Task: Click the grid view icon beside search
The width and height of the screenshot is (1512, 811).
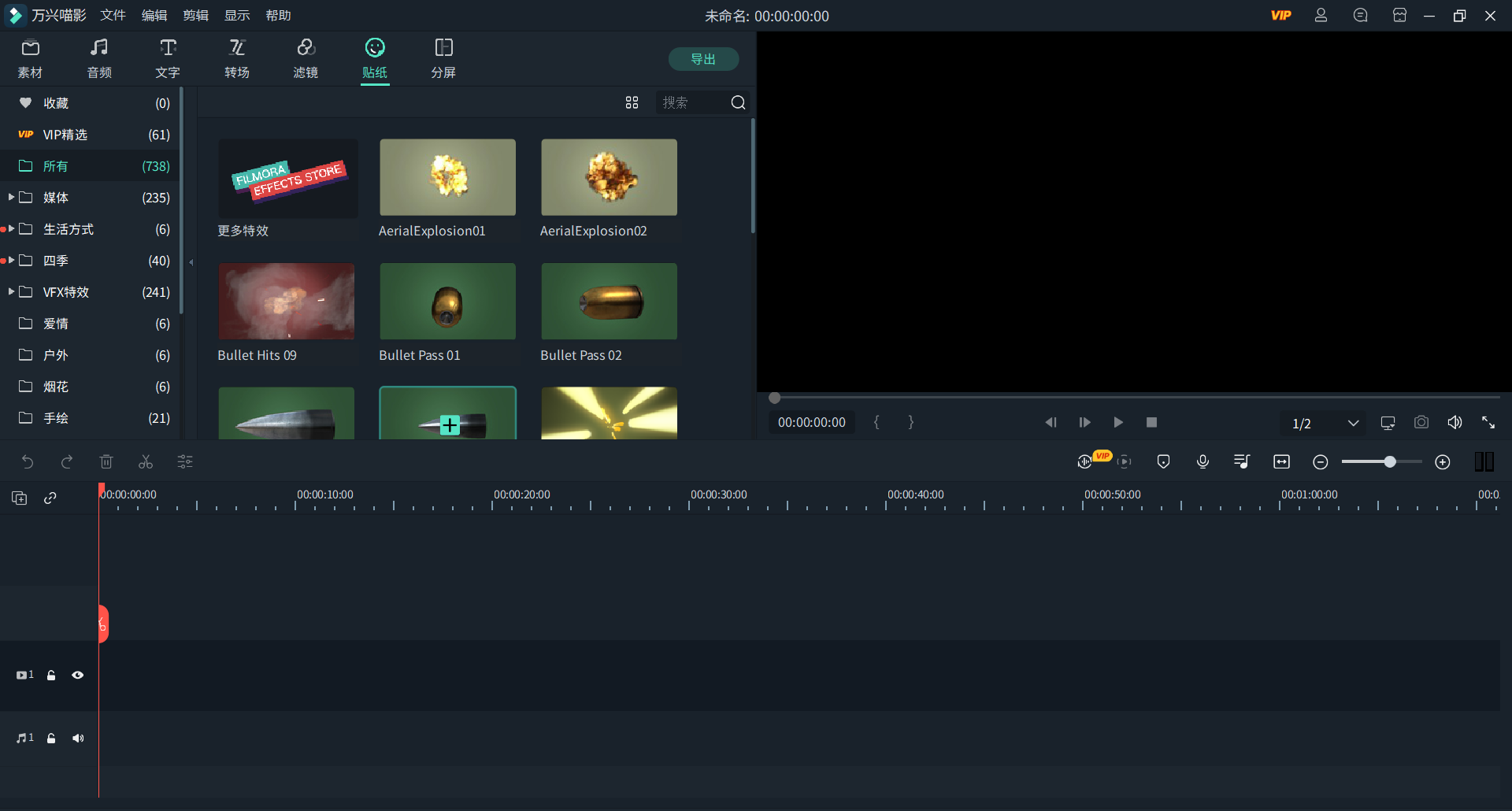Action: pos(632,103)
